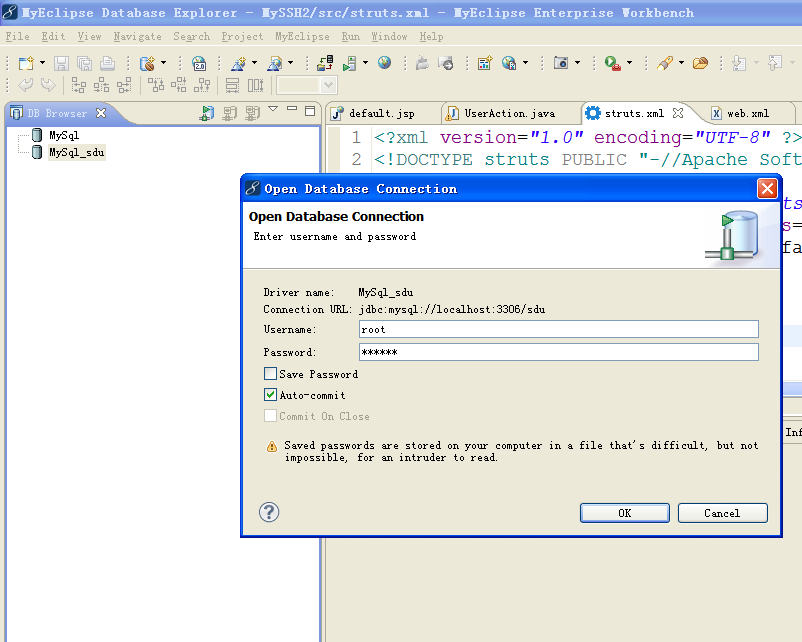Click the next annotation arrow icon
Image resolution: width=802 pixels, height=642 pixels.
[x=739, y=63]
